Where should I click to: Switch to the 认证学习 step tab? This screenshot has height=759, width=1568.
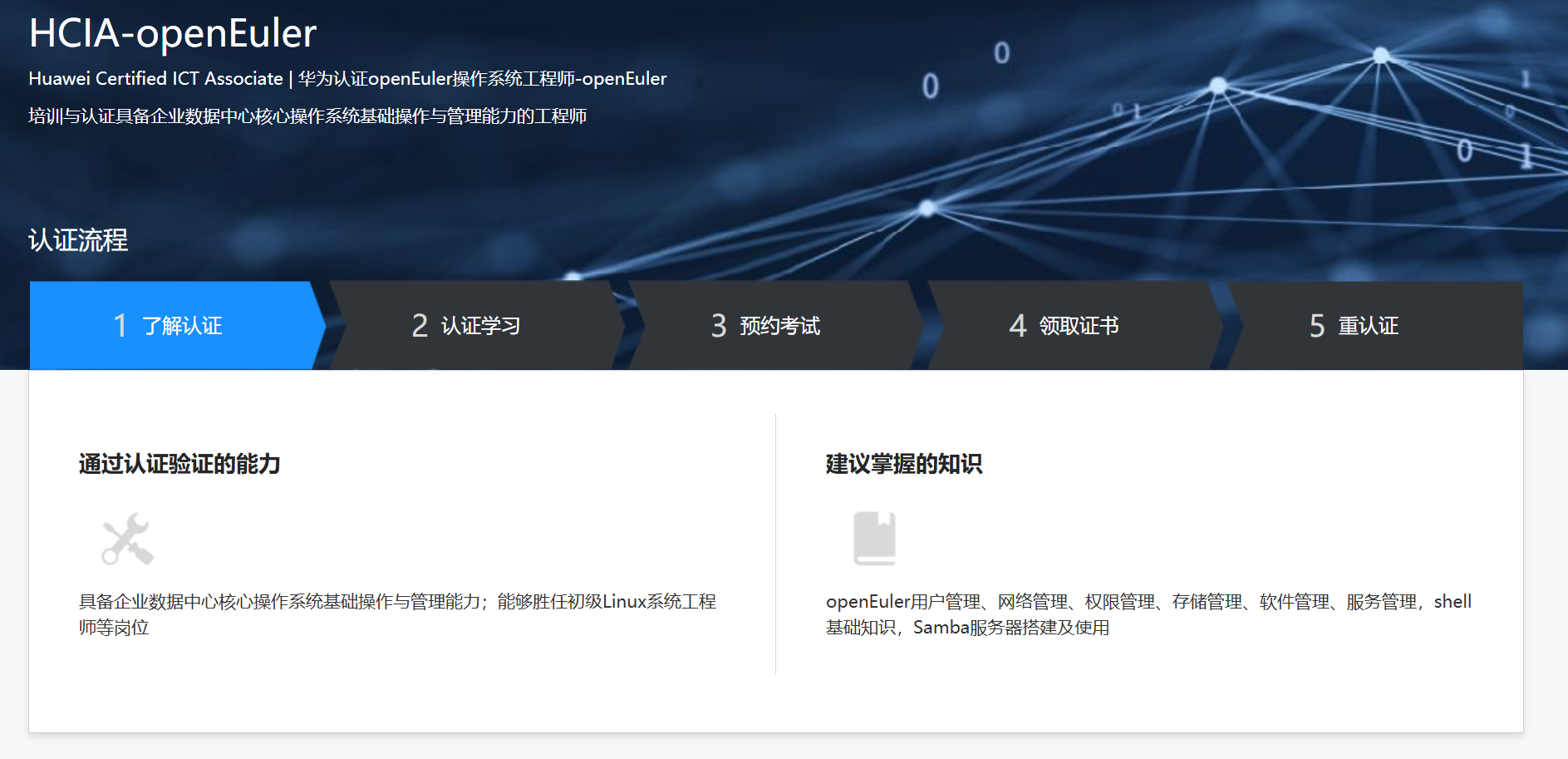pos(476,325)
